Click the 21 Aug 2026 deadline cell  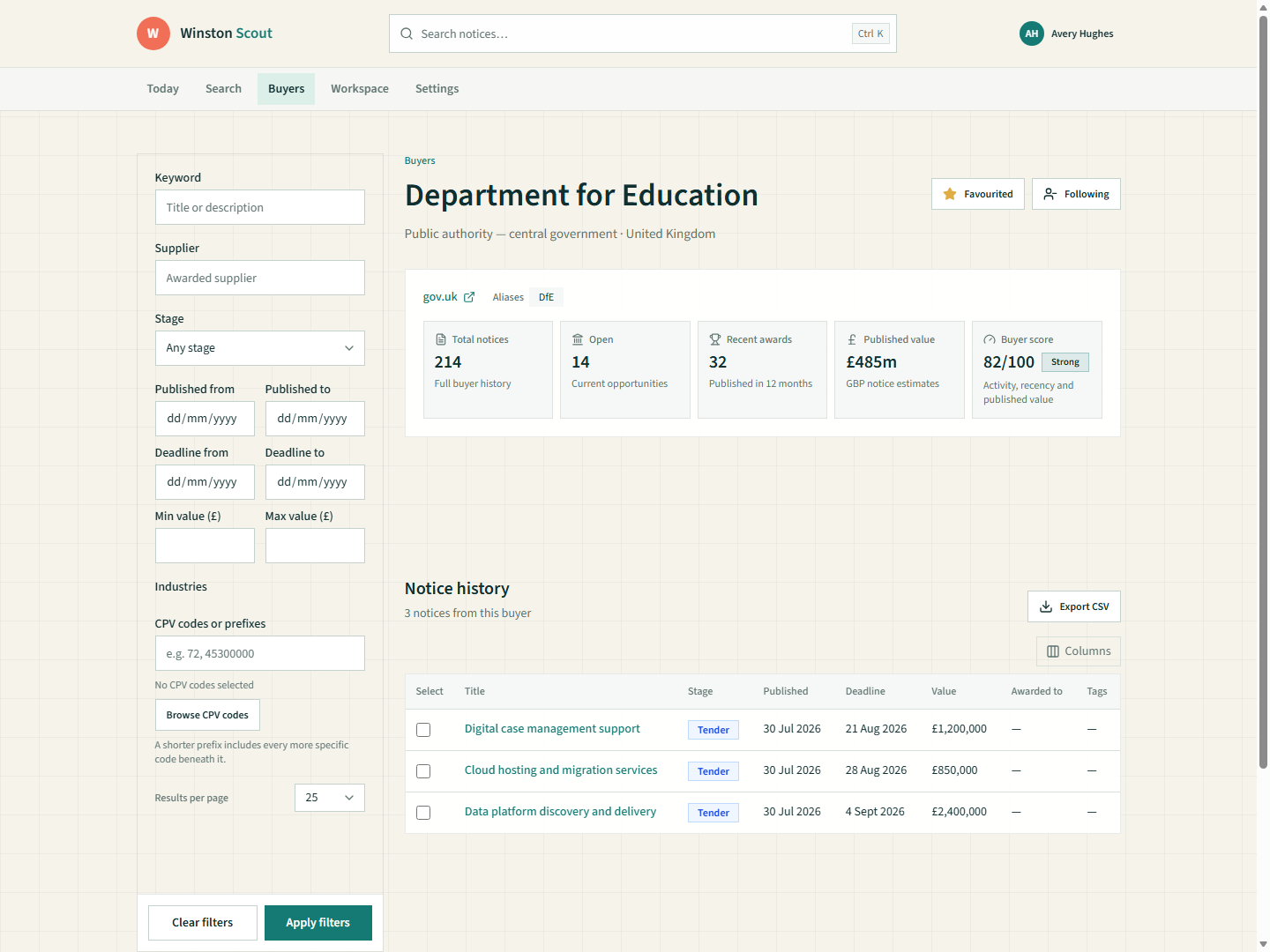[x=876, y=729]
